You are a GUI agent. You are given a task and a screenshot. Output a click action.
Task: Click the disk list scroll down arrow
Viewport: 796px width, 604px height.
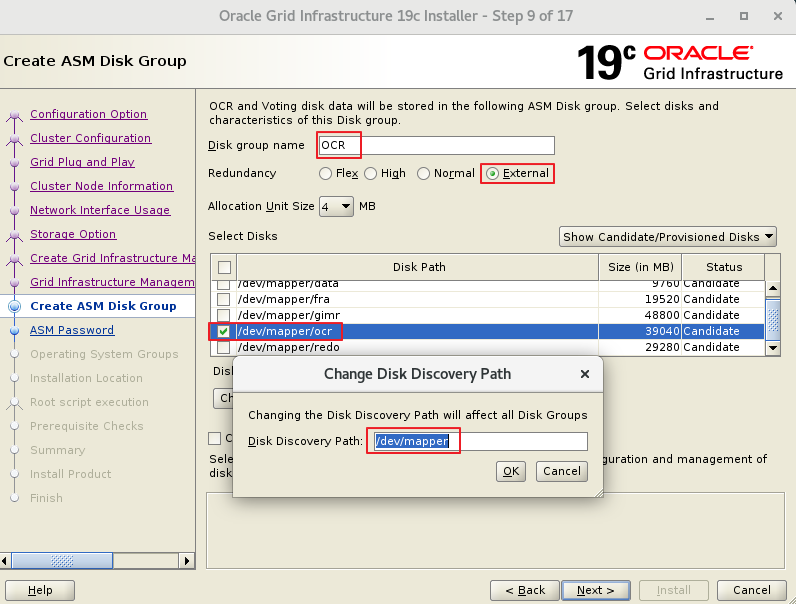coord(772,347)
